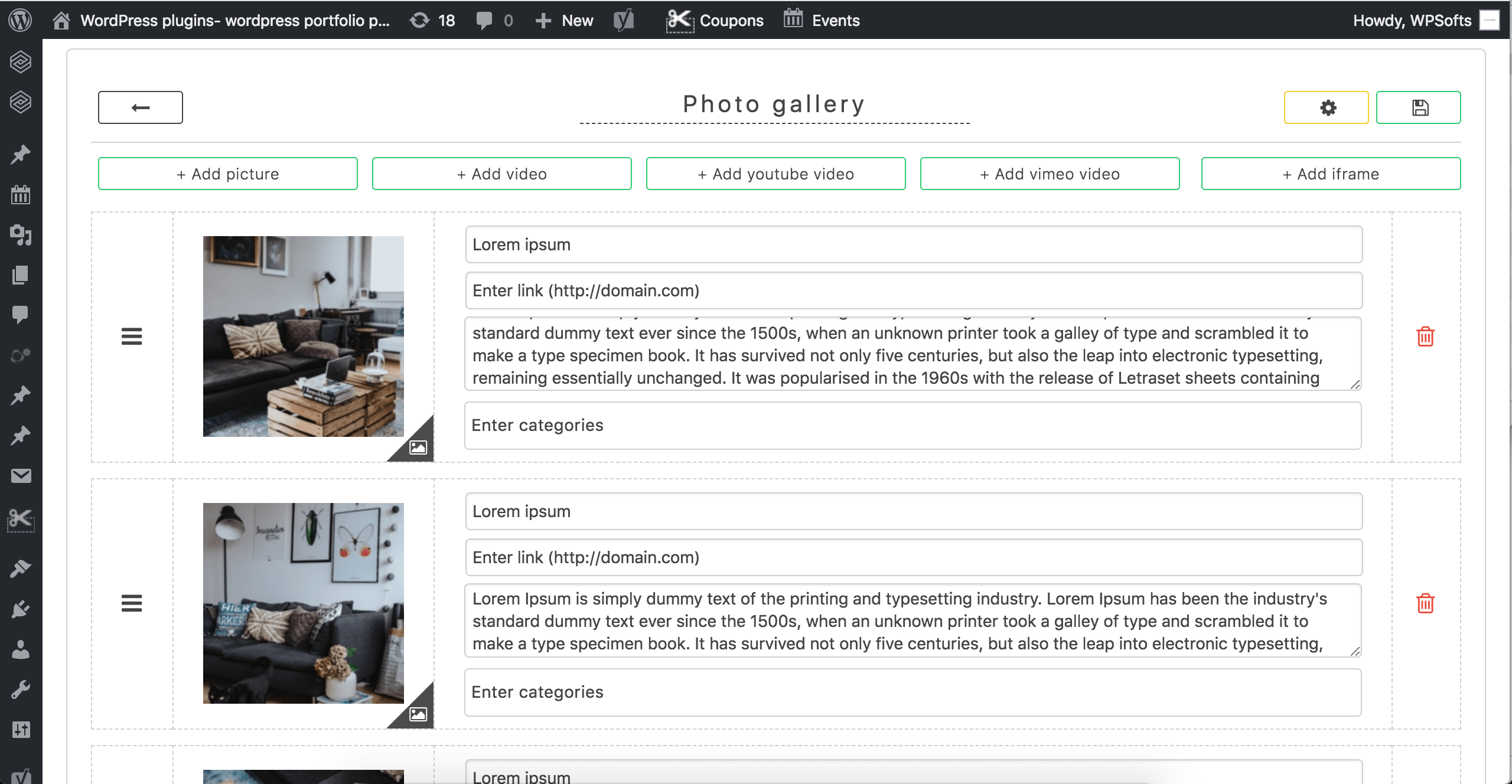Open the Howdy, WPSofts account menu
The height and width of the screenshot is (784, 1512).
pyautogui.click(x=1412, y=20)
